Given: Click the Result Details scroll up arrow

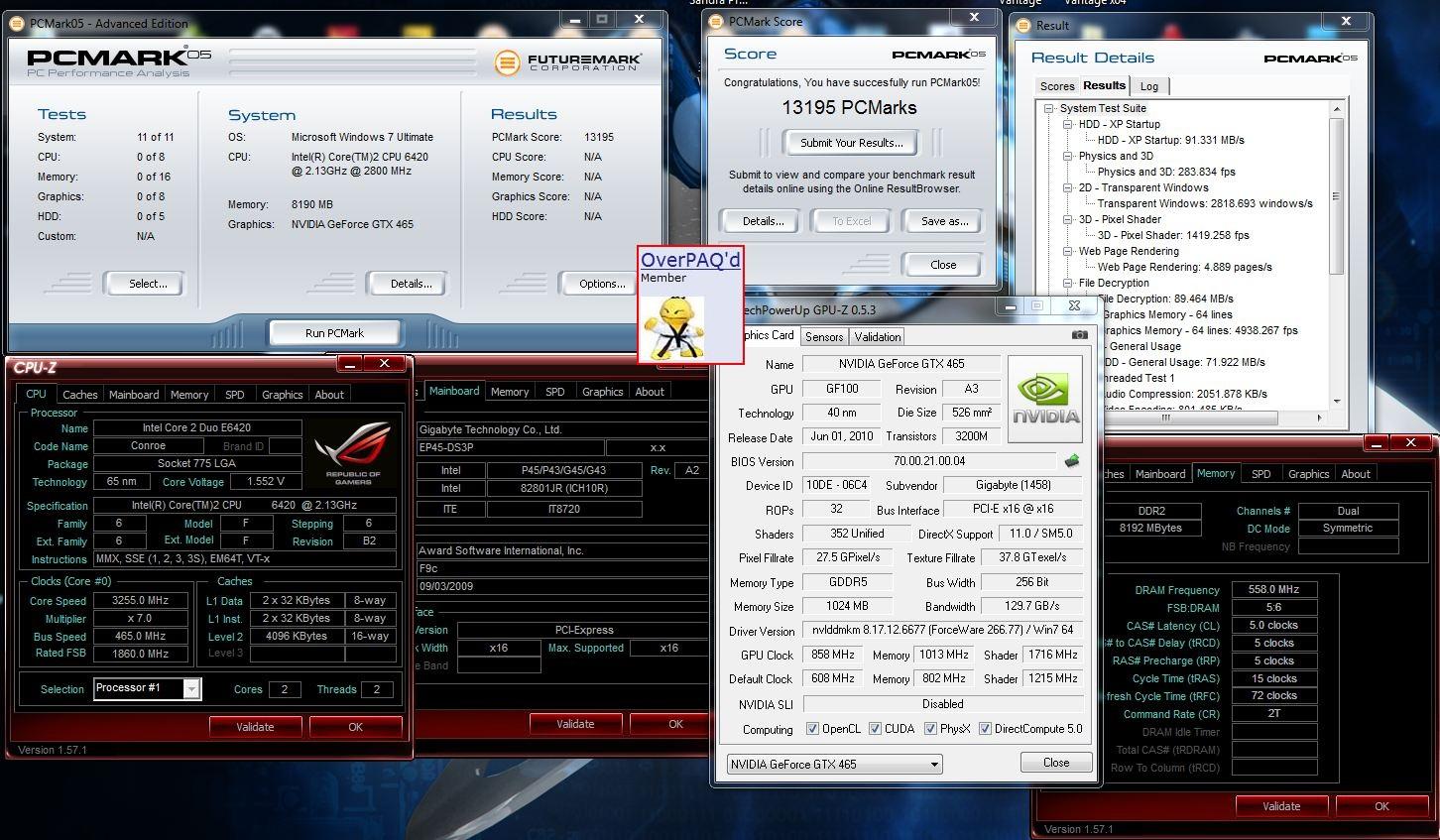Looking at the screenshot, I should 1337,108.
